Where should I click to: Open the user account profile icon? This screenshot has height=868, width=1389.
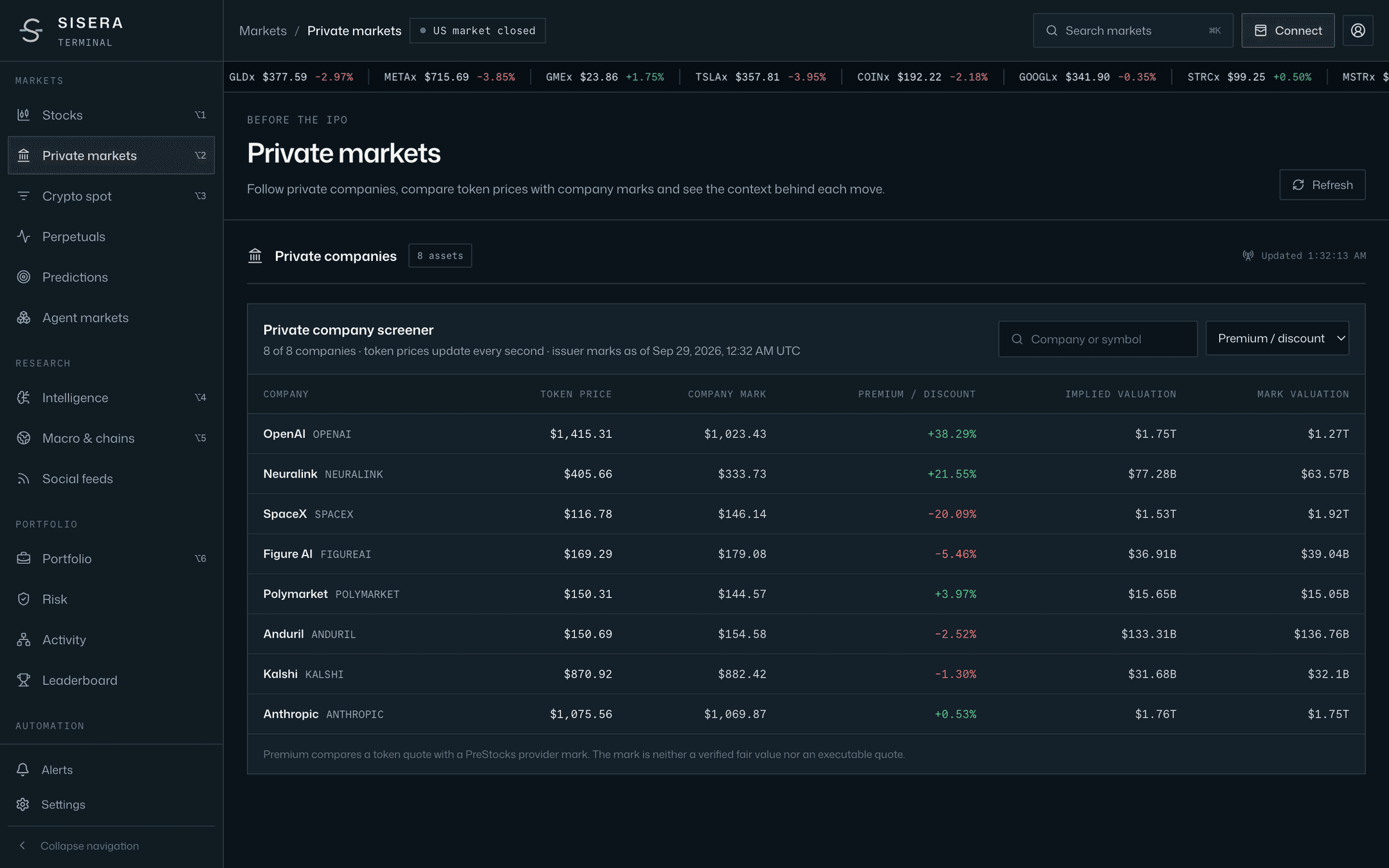click(1357, 30)
